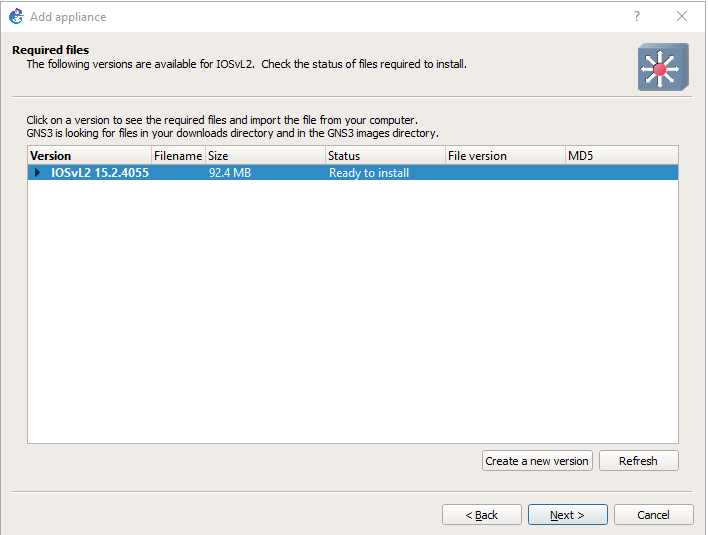The height and width of the screenshot is (535, 708).
Task: Click the File version column header
Action: pyautogui.click(x=504, y=156)
